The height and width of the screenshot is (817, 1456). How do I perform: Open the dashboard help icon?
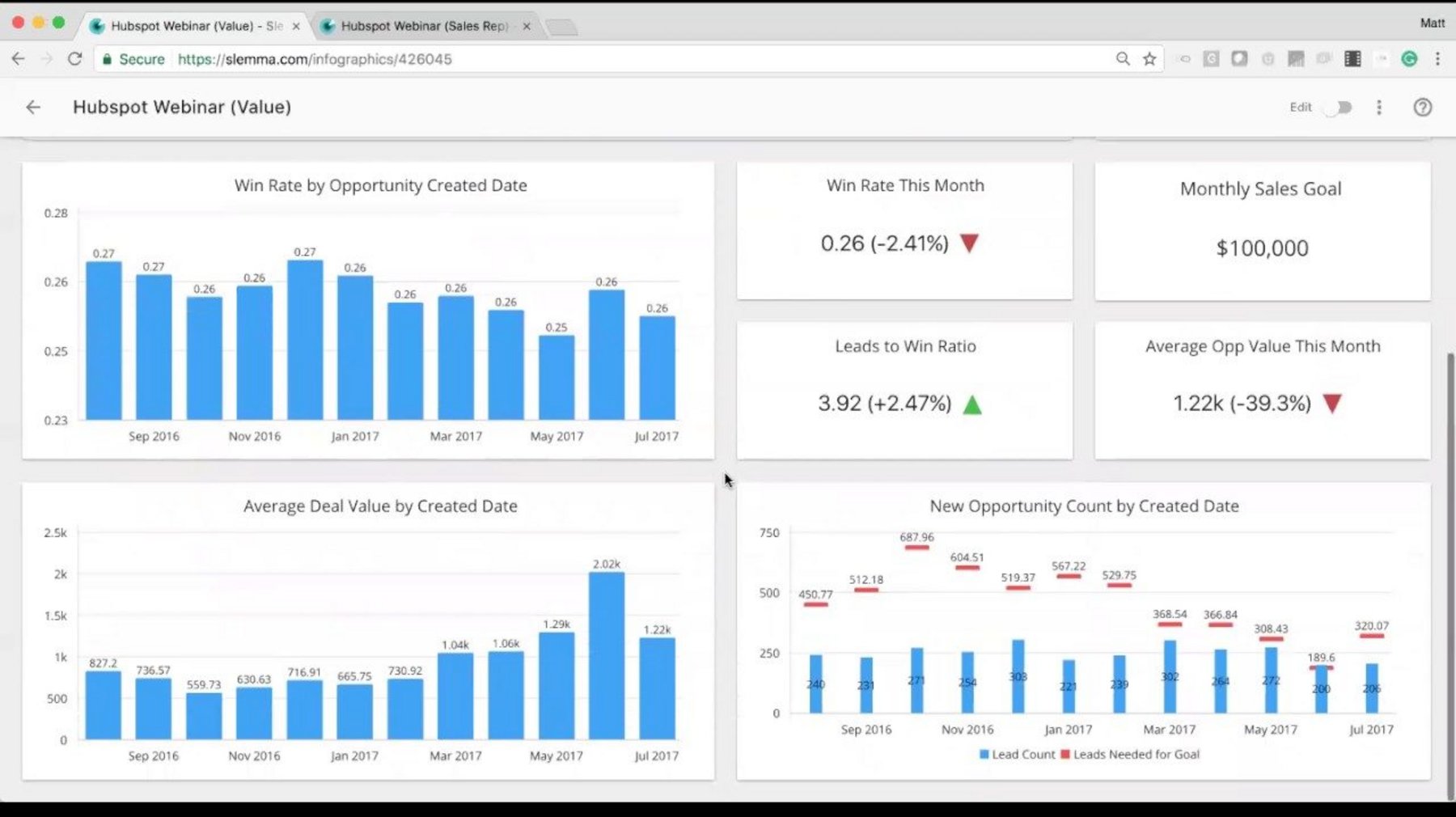pos(1423,107)
